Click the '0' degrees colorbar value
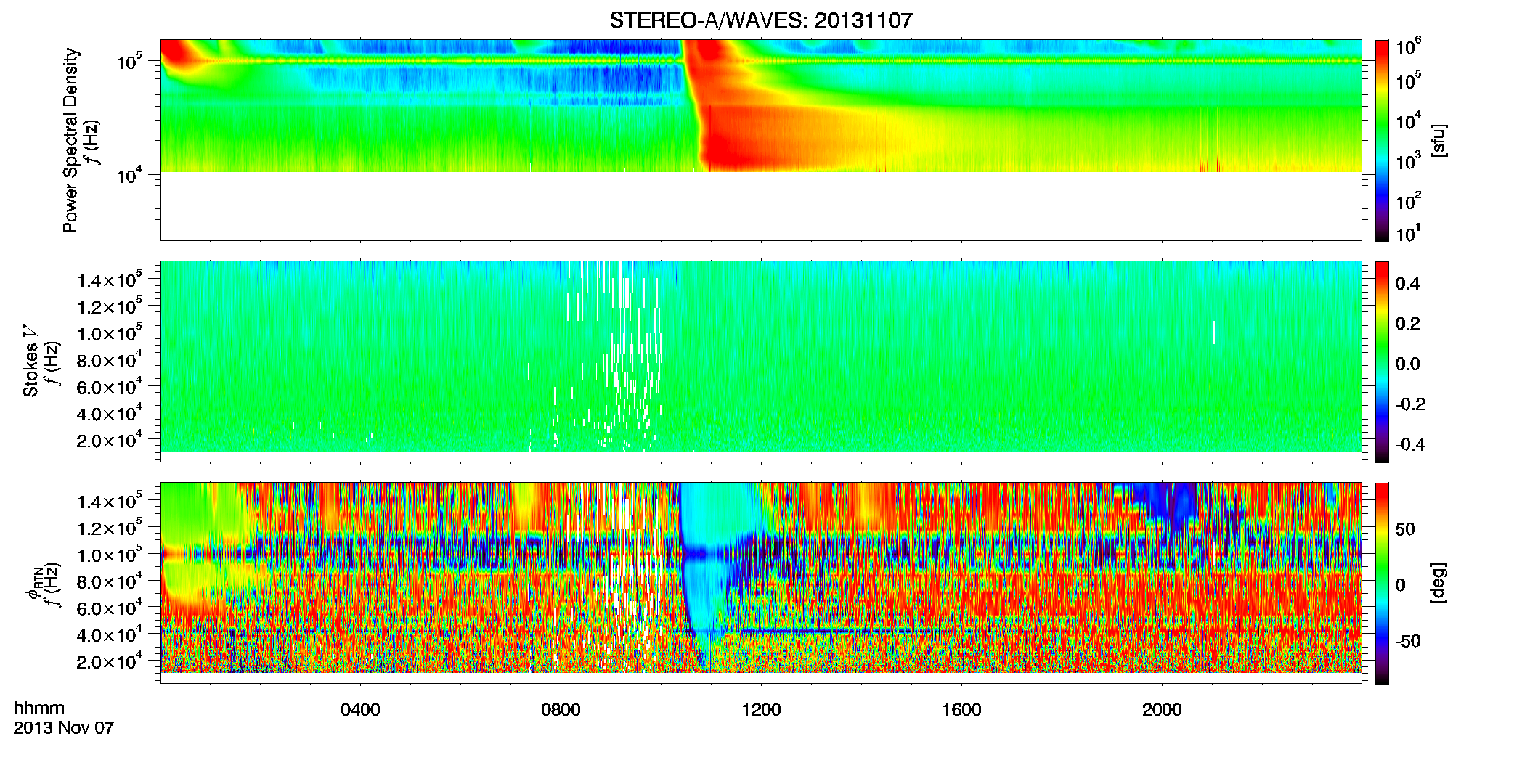This screenshot has height=784, width=1522. pos(1400,585)
